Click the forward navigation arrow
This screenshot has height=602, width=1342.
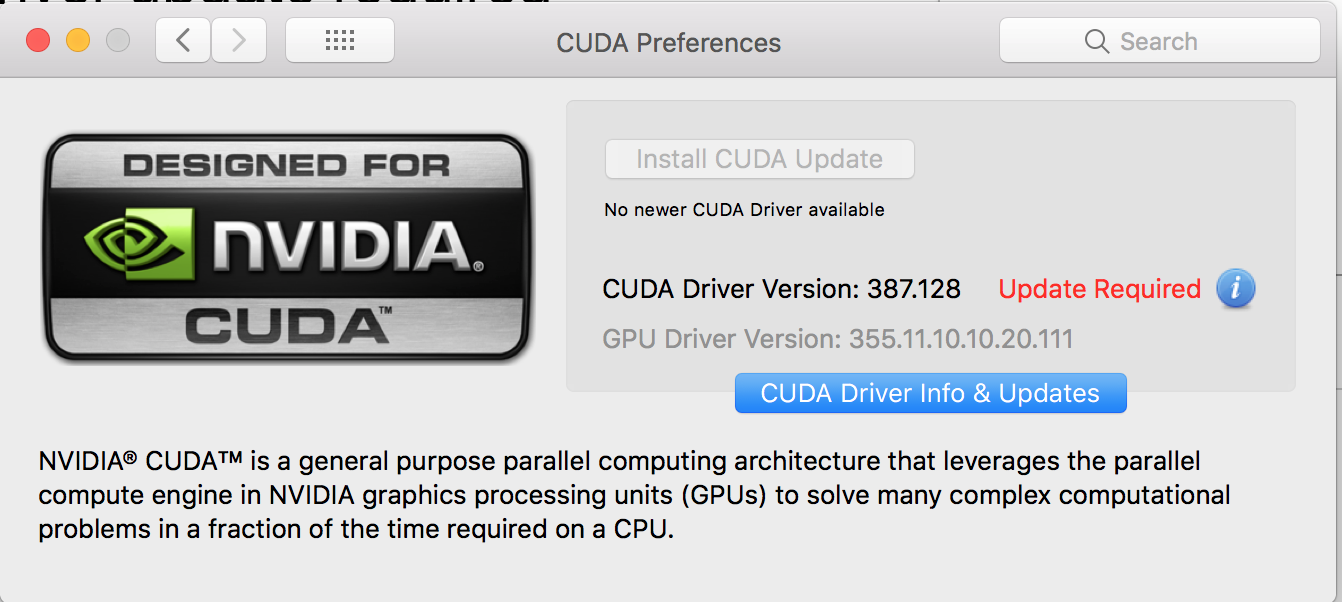(x=238, y=40)
